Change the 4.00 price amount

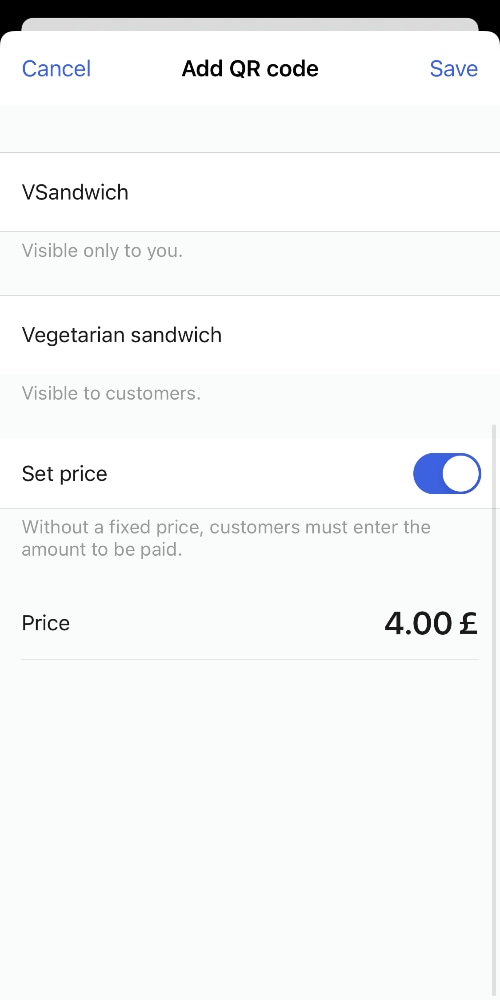[418, 623]
